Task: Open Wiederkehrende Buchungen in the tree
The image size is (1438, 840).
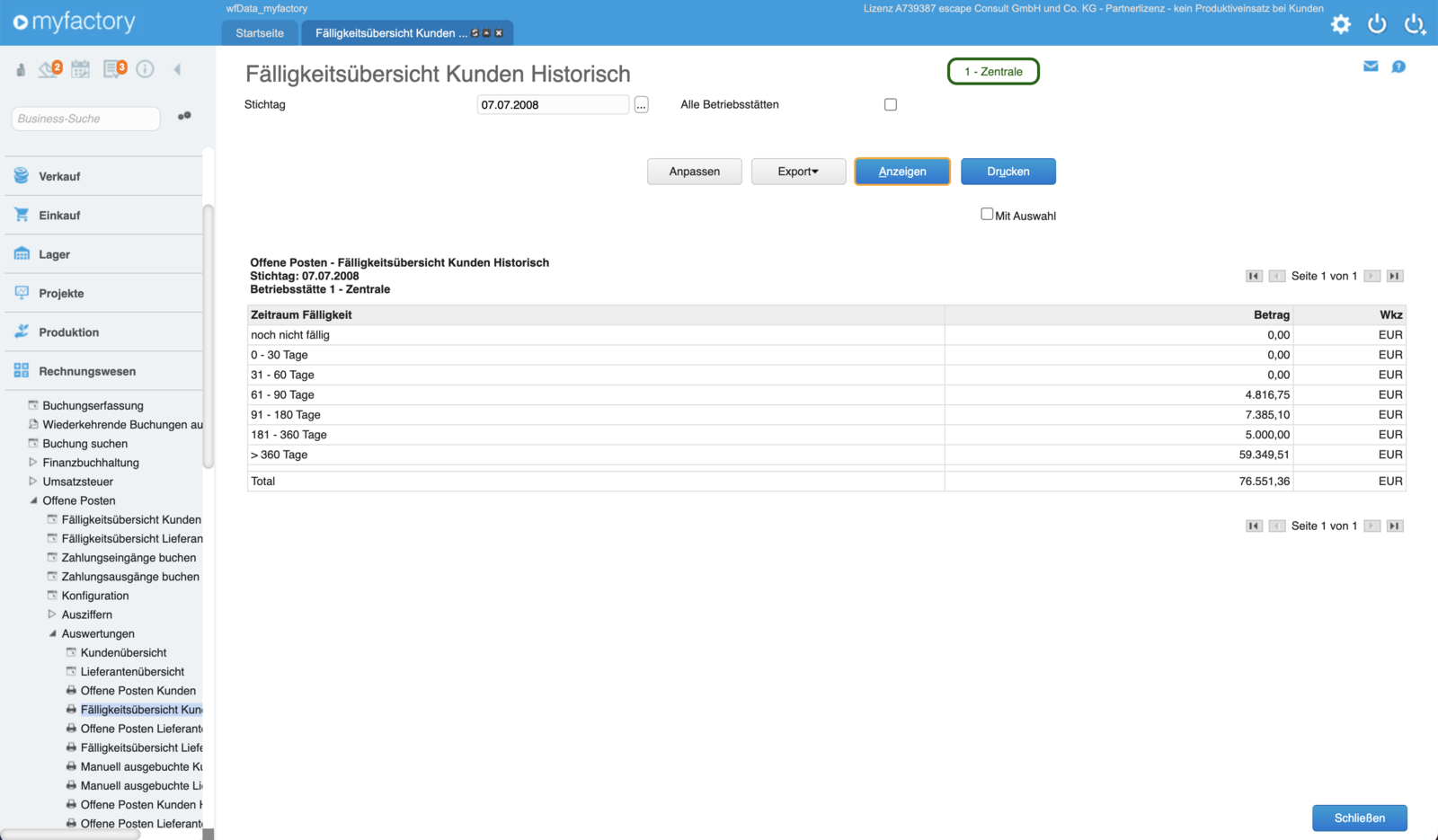Action: (122, 424)
